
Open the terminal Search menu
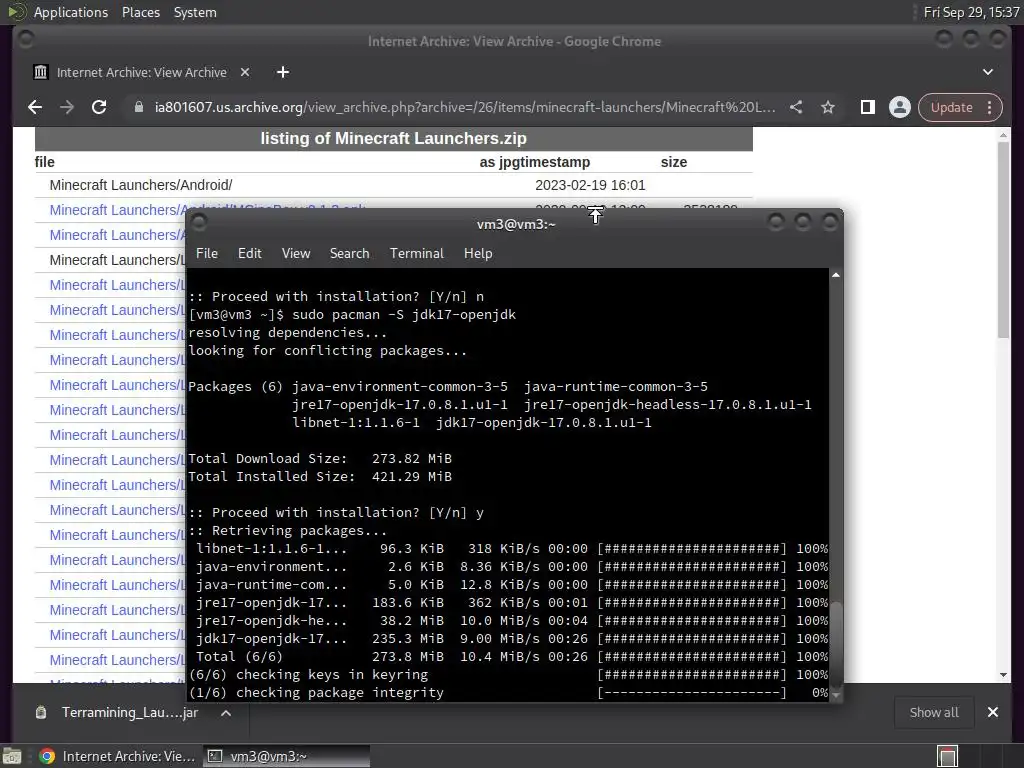click(349, 253)
